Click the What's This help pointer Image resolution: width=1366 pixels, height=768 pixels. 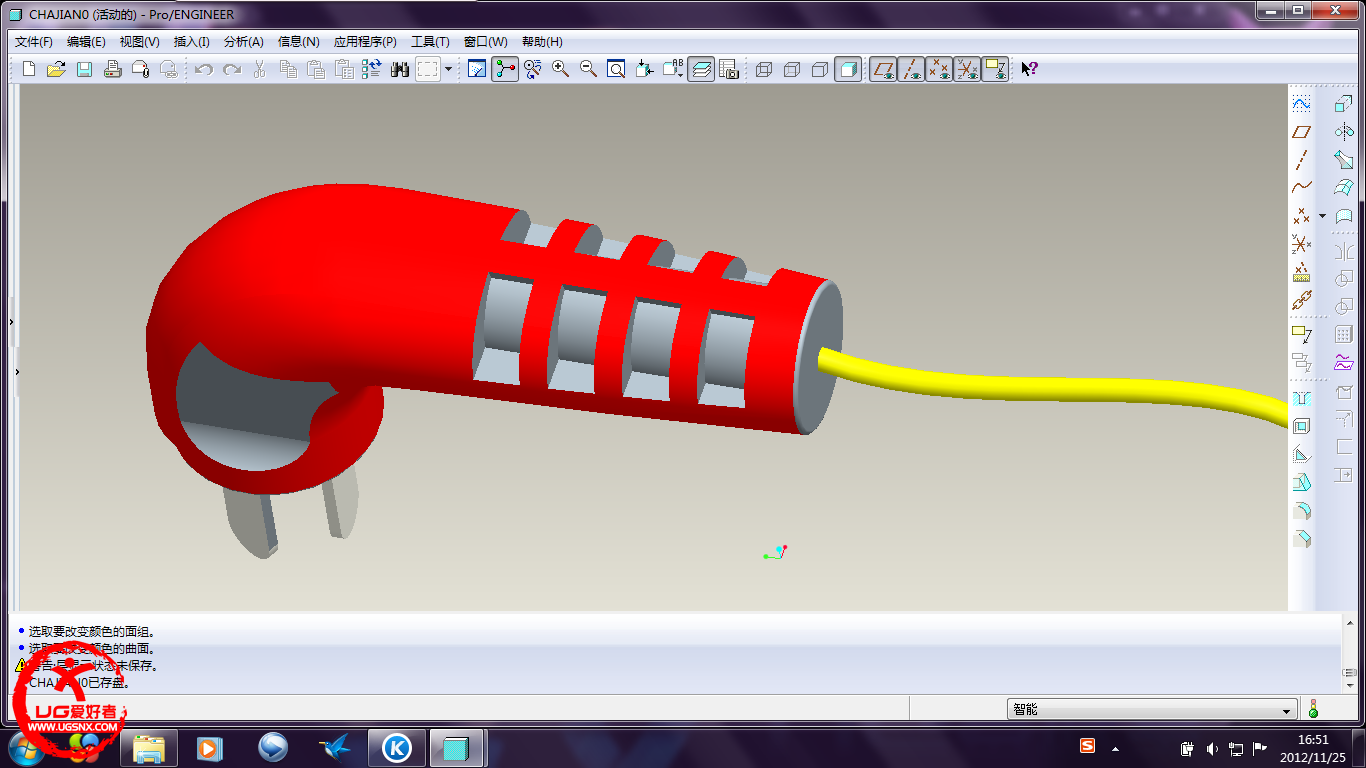pyautogui.click(x=1029, y=69)
